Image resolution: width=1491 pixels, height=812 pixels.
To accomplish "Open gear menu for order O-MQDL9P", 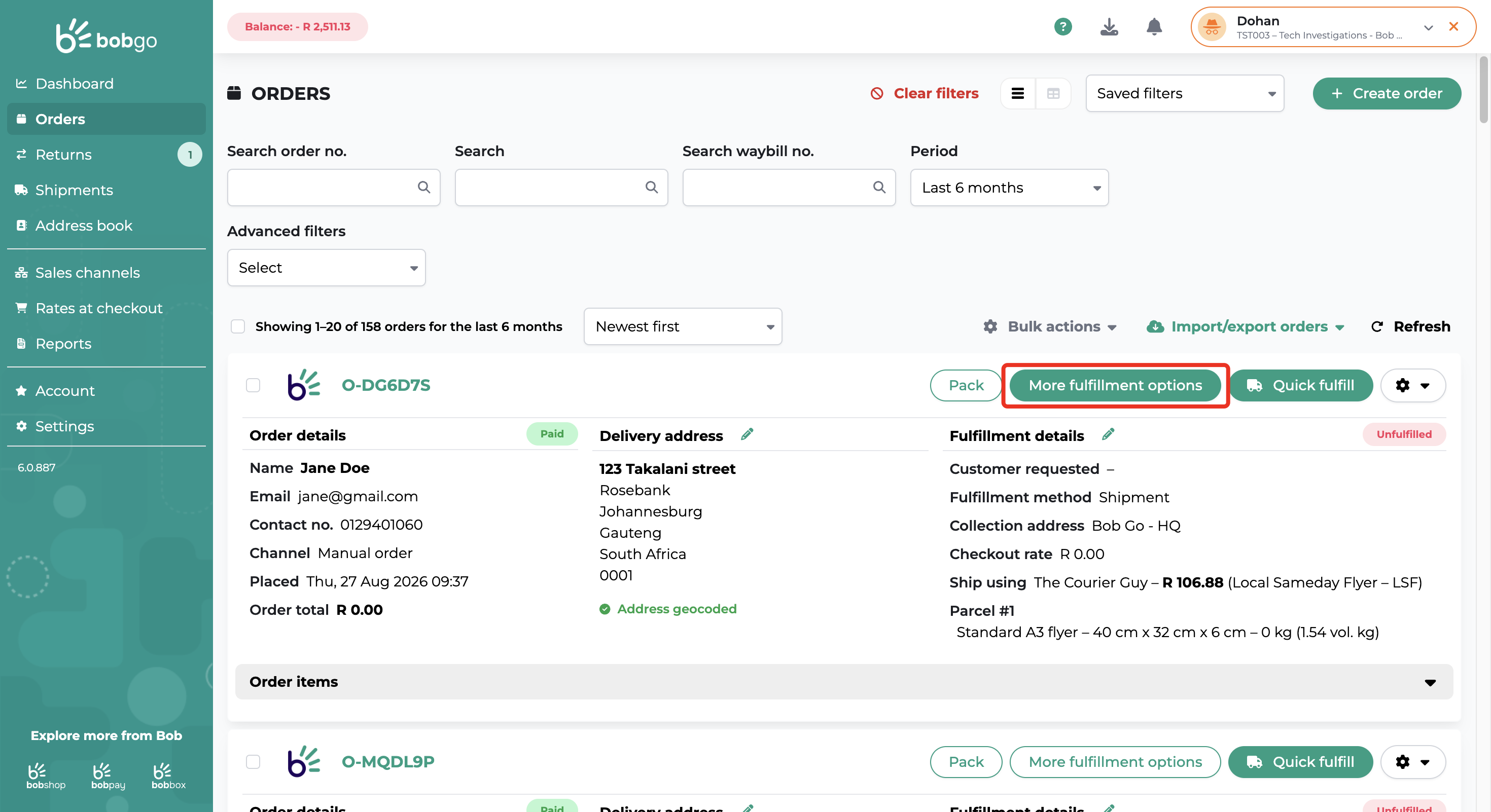I will 1412,762.
